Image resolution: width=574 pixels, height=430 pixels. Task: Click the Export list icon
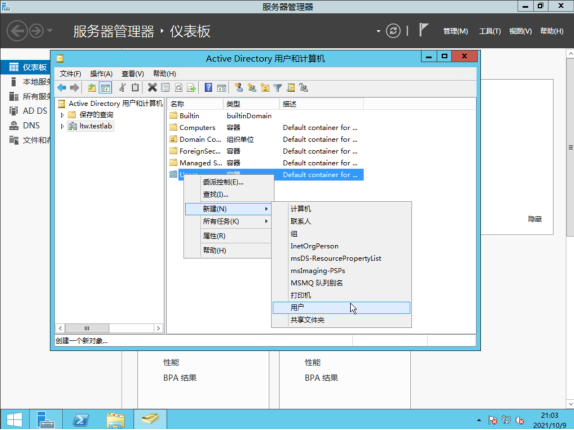(191, 88)
